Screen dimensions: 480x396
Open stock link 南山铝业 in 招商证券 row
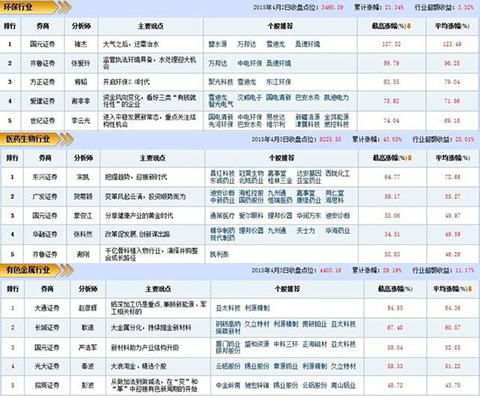[343, 385]
